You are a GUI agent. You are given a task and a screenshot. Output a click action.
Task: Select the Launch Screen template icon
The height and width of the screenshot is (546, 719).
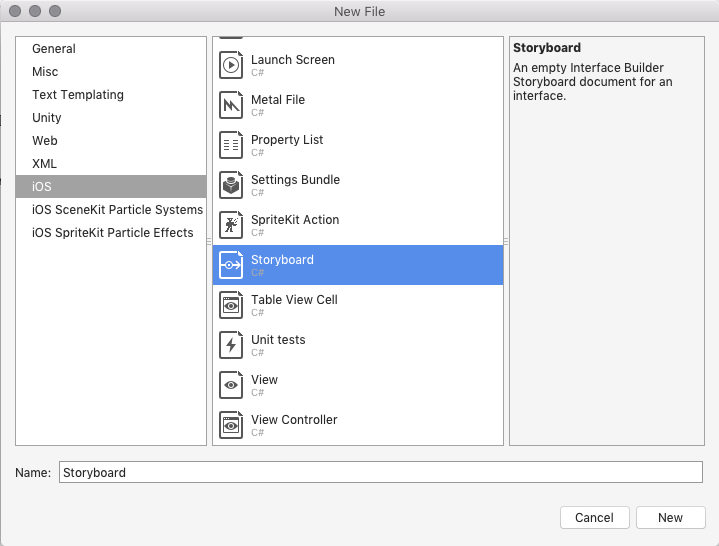point(231,65)
